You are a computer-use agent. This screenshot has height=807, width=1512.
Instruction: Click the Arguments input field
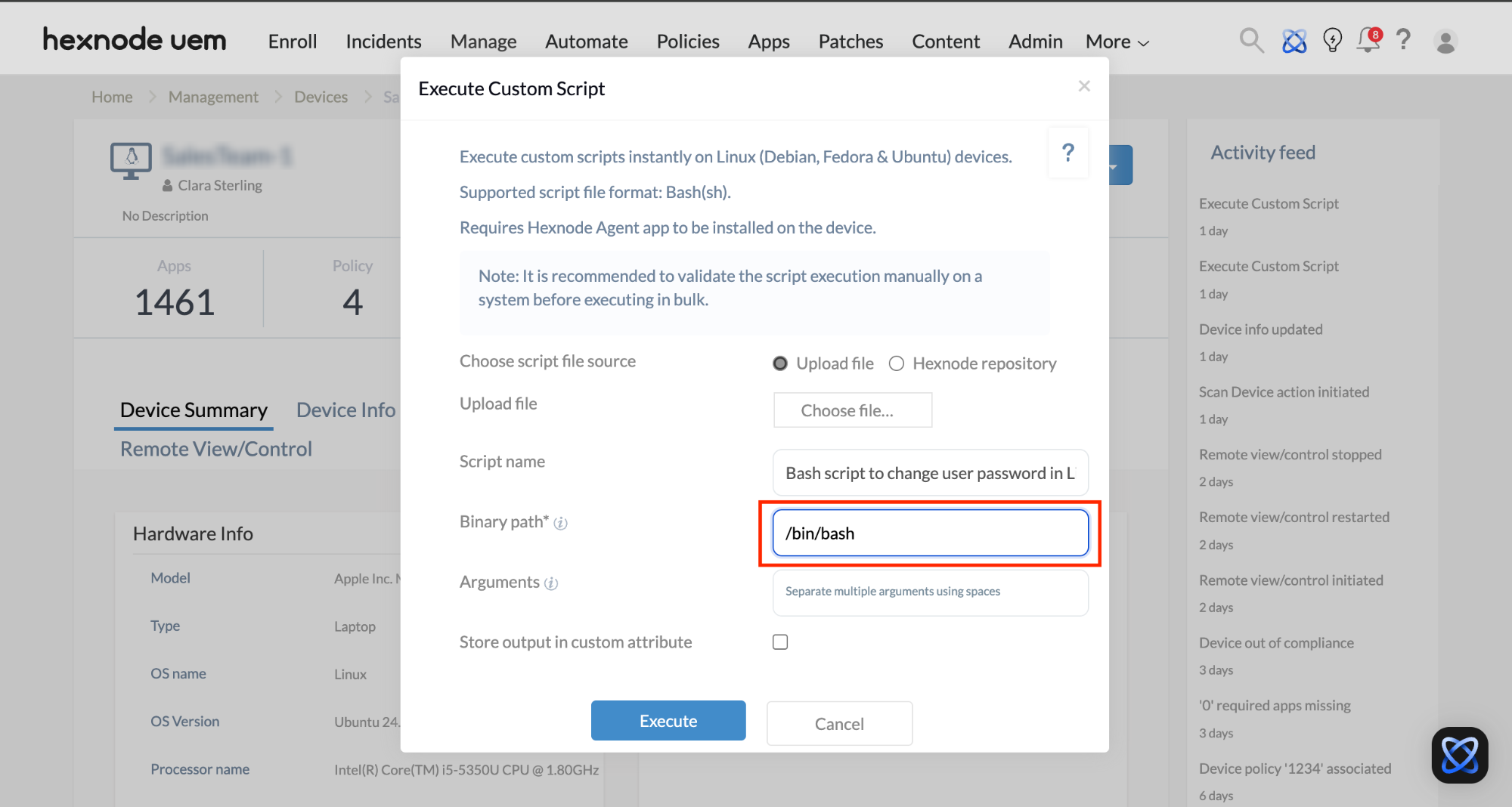point(930,592)
